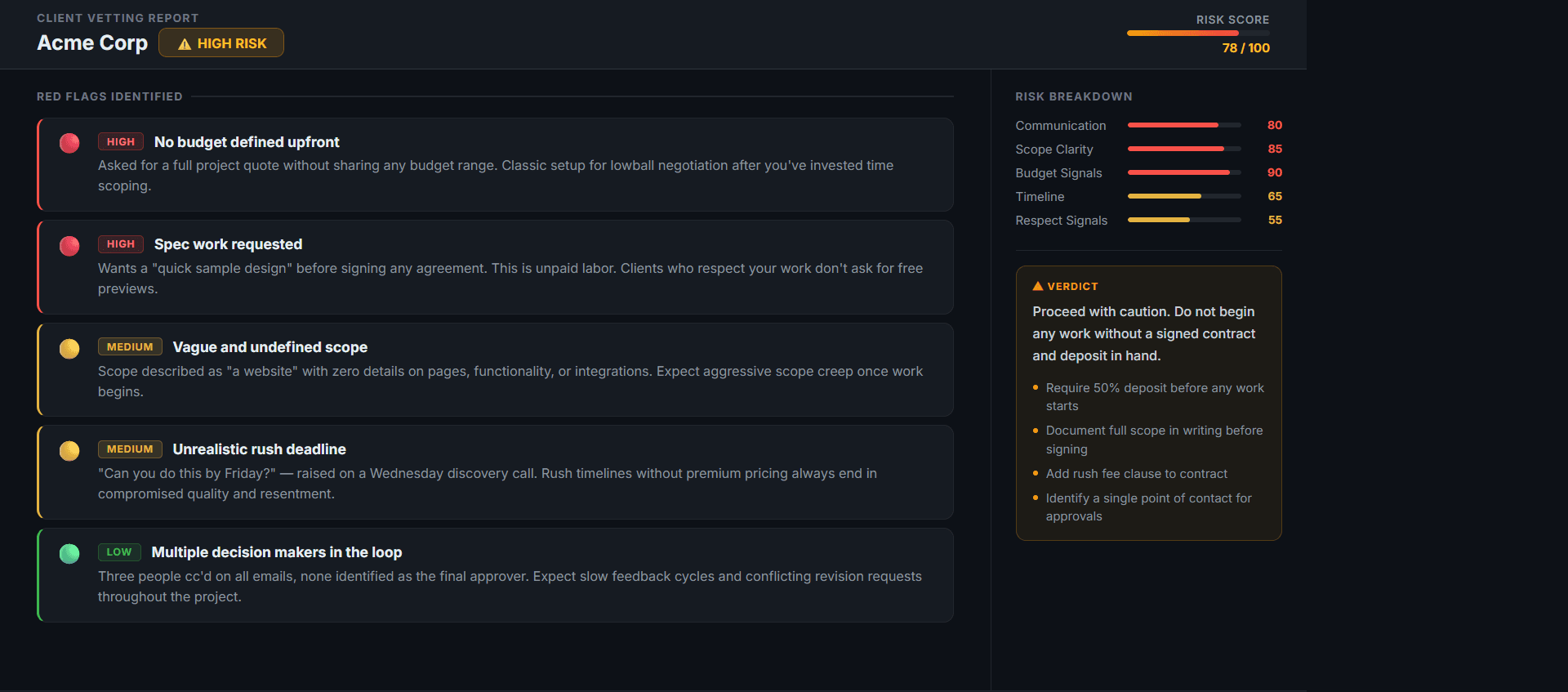
Task: Click the Respect Signals risk bar
Action: 1184,220
